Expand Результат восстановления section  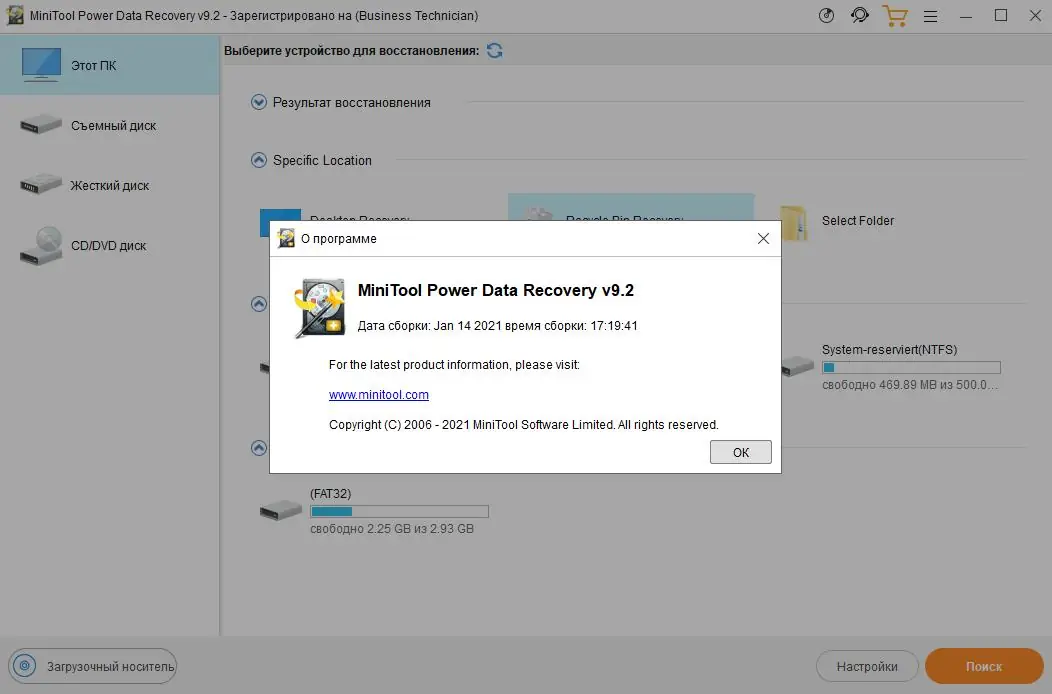tap(258, 102)
